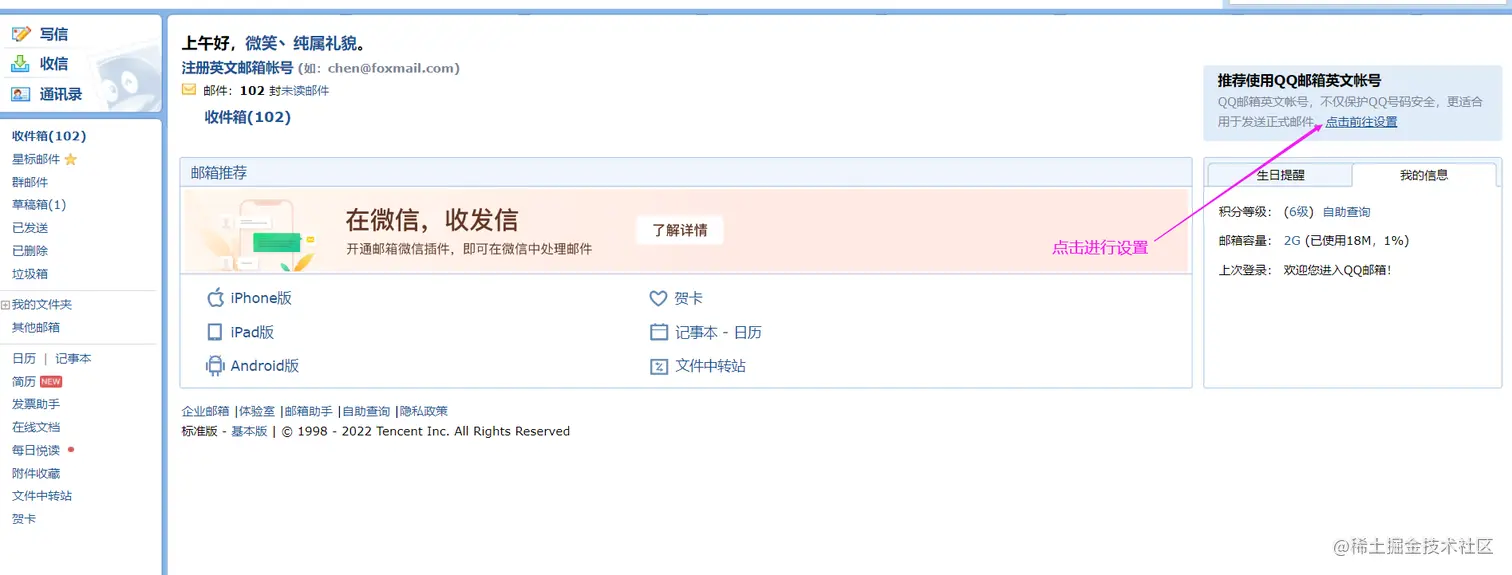Click the 未读邮件 link
Screen dimensions: 1512x575
click(305, 91)
